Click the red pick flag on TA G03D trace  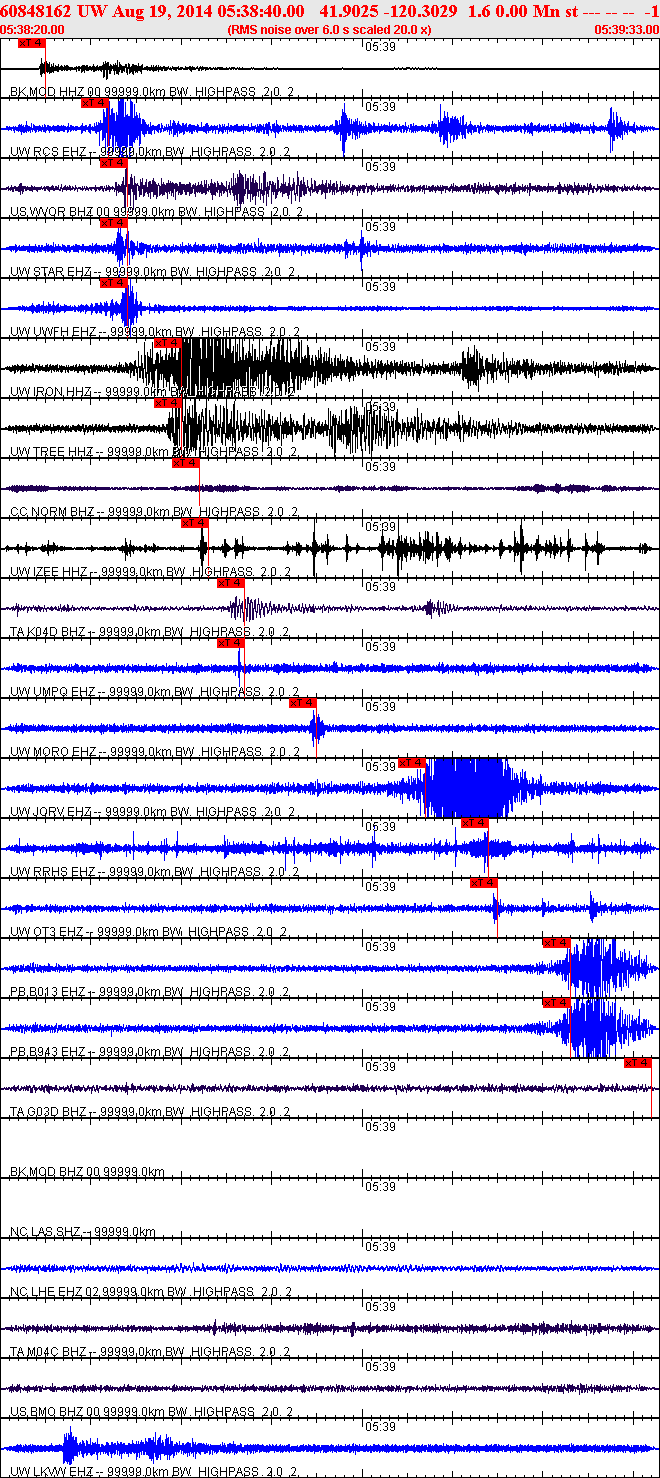(638, 1063)
